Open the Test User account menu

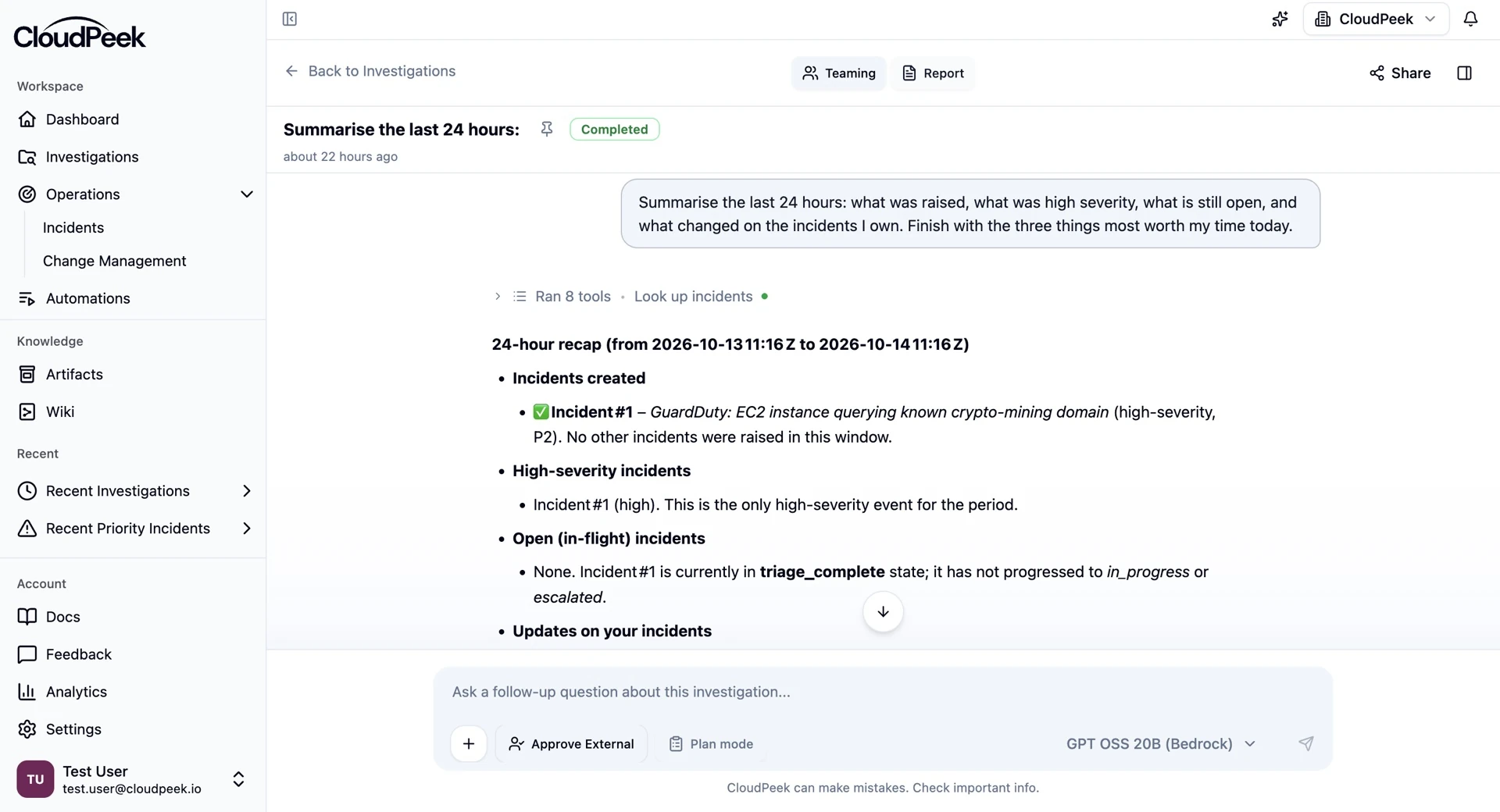133,779
